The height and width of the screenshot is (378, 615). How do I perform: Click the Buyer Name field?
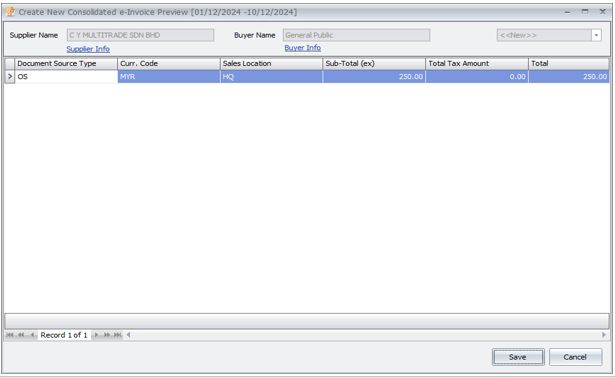(357, 35)
